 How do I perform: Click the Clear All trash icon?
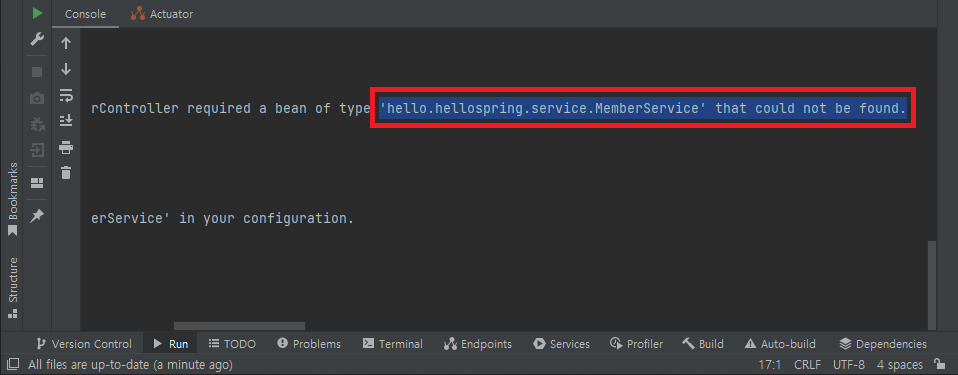click(x=66, y=173)
